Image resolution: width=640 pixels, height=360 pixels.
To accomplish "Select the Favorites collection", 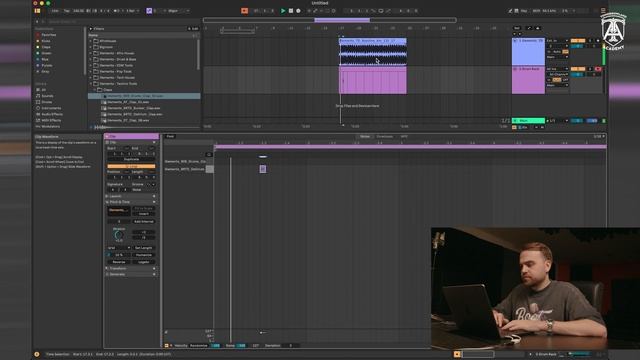I will [48, 35].
